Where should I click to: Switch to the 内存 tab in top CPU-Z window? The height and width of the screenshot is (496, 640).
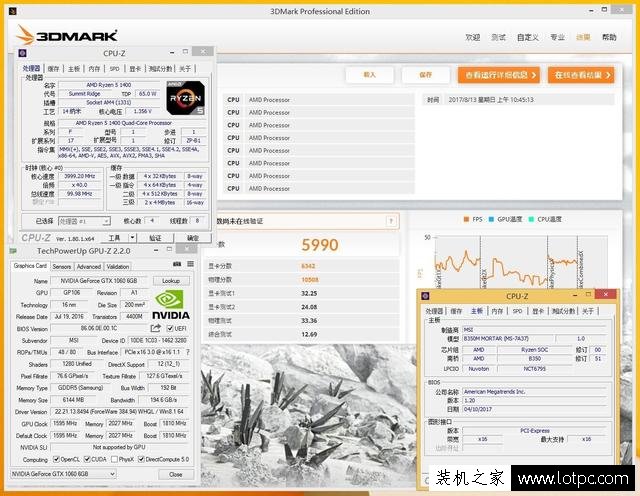coord(94,69)
